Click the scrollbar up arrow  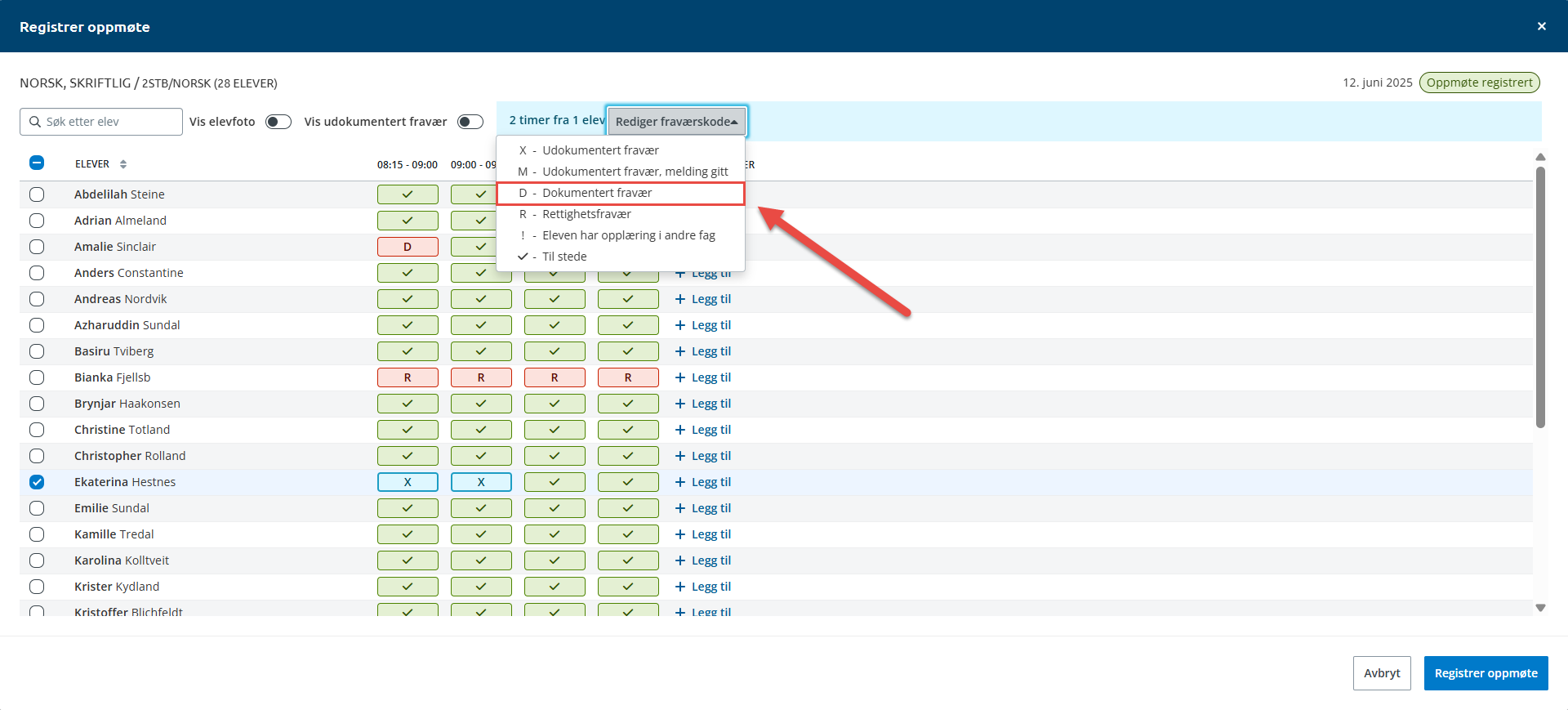pyautogui.click(x=1540, y=157)
